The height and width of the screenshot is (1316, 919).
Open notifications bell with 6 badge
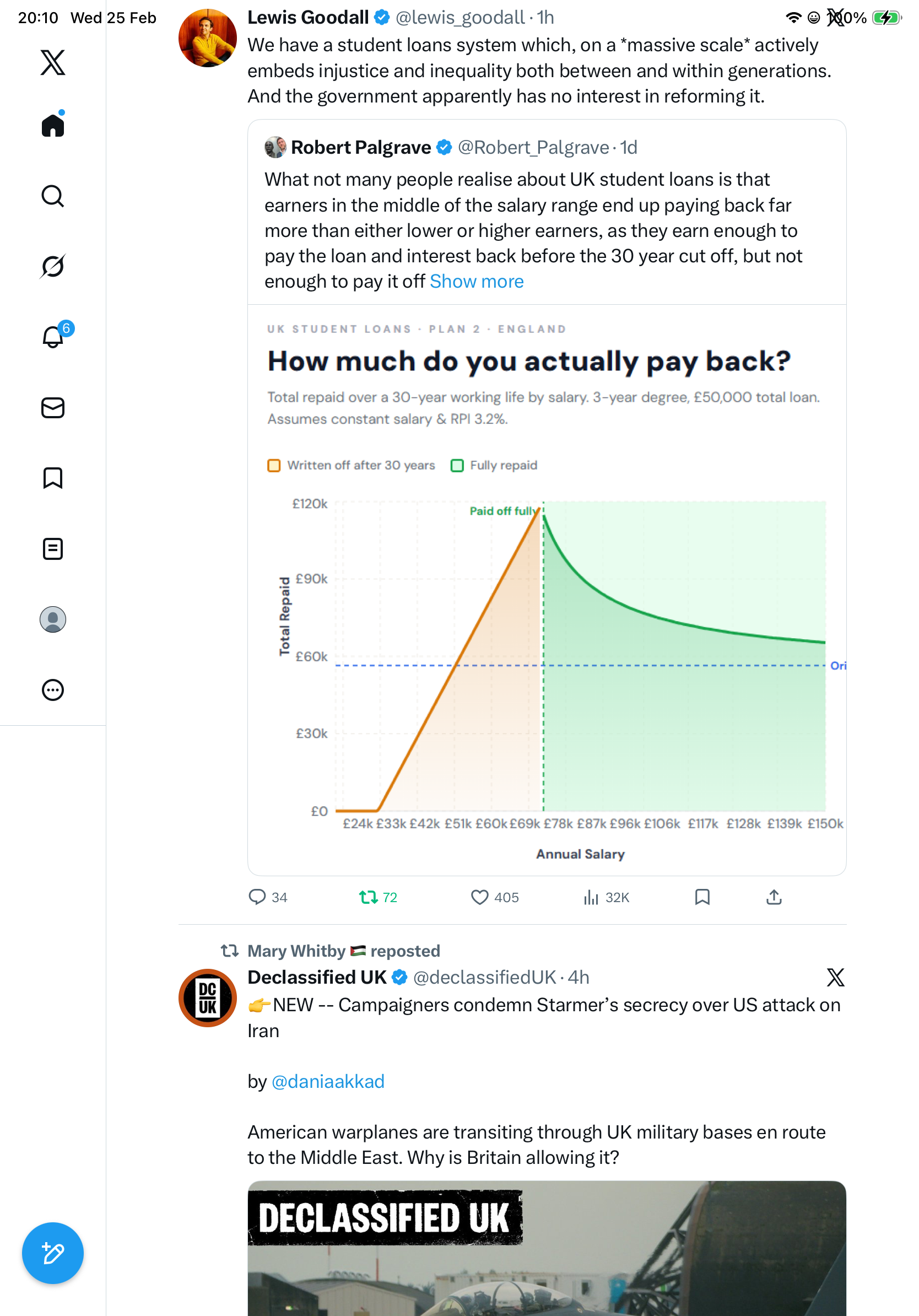pos(53,337)
